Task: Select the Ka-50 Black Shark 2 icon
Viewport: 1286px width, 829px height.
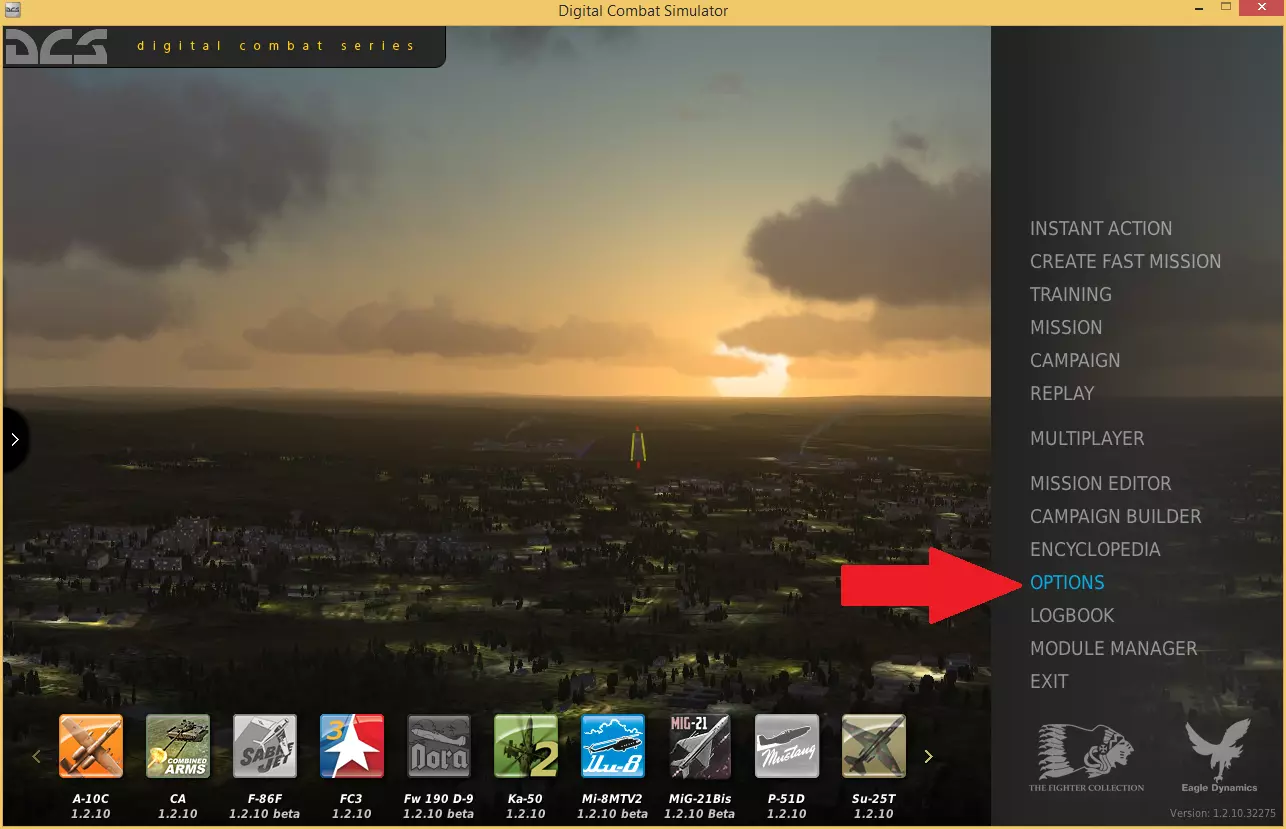Action: (526, 746)
